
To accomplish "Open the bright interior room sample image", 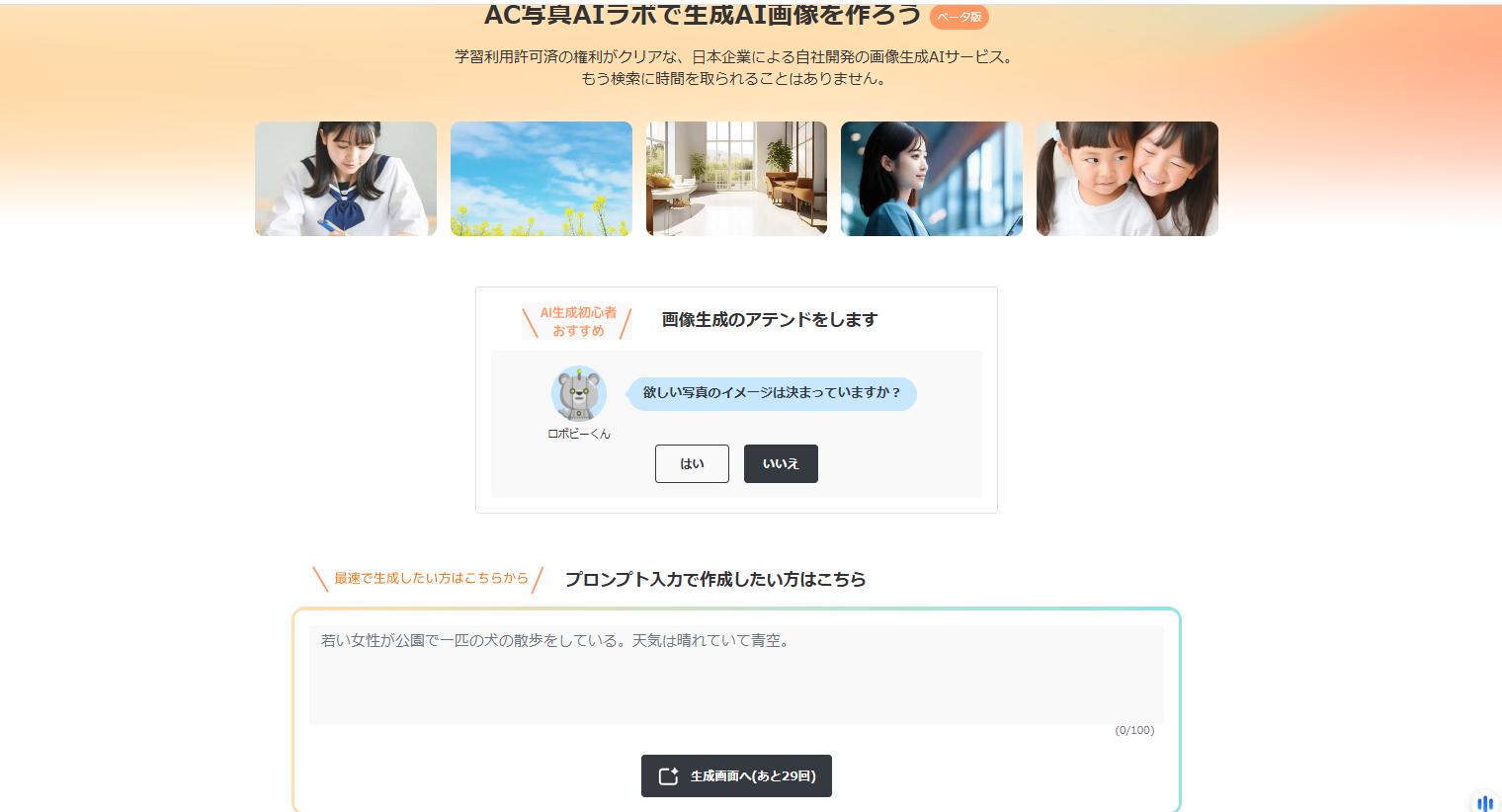I will (x=736, y=179).
